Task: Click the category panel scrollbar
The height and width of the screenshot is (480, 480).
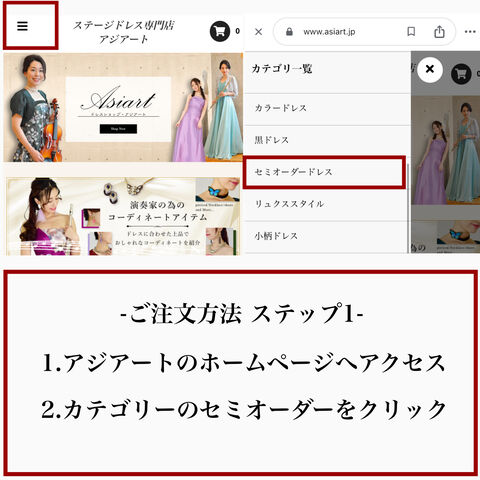Action: point(408,207)
